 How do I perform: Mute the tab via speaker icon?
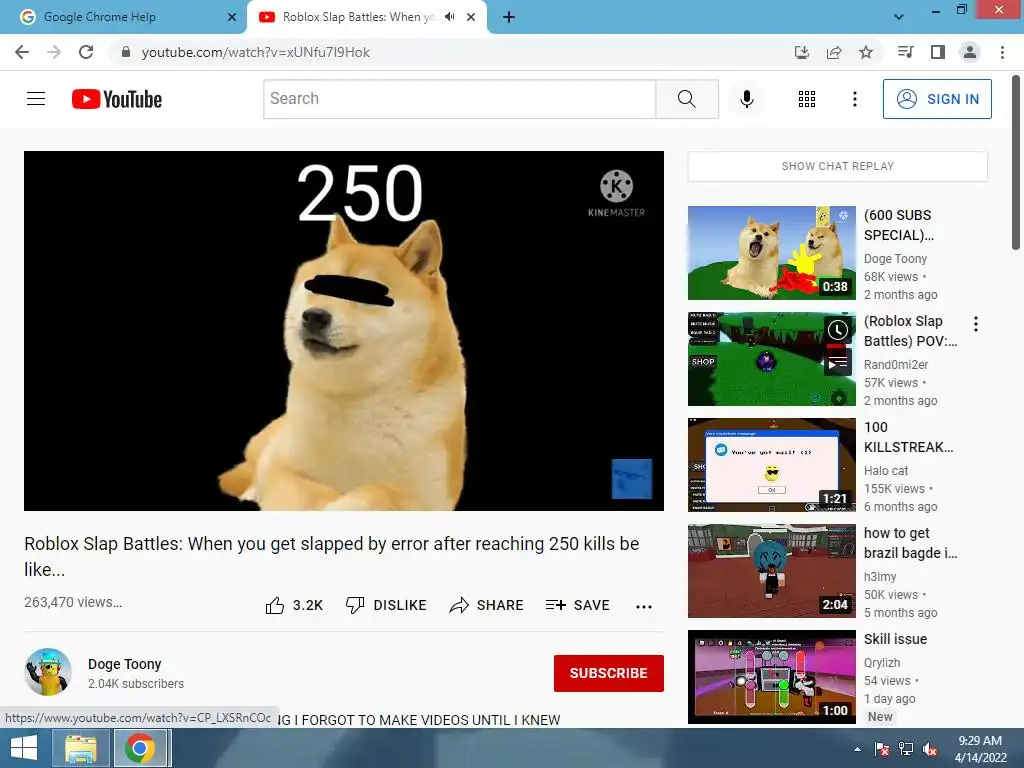[449, 17]
